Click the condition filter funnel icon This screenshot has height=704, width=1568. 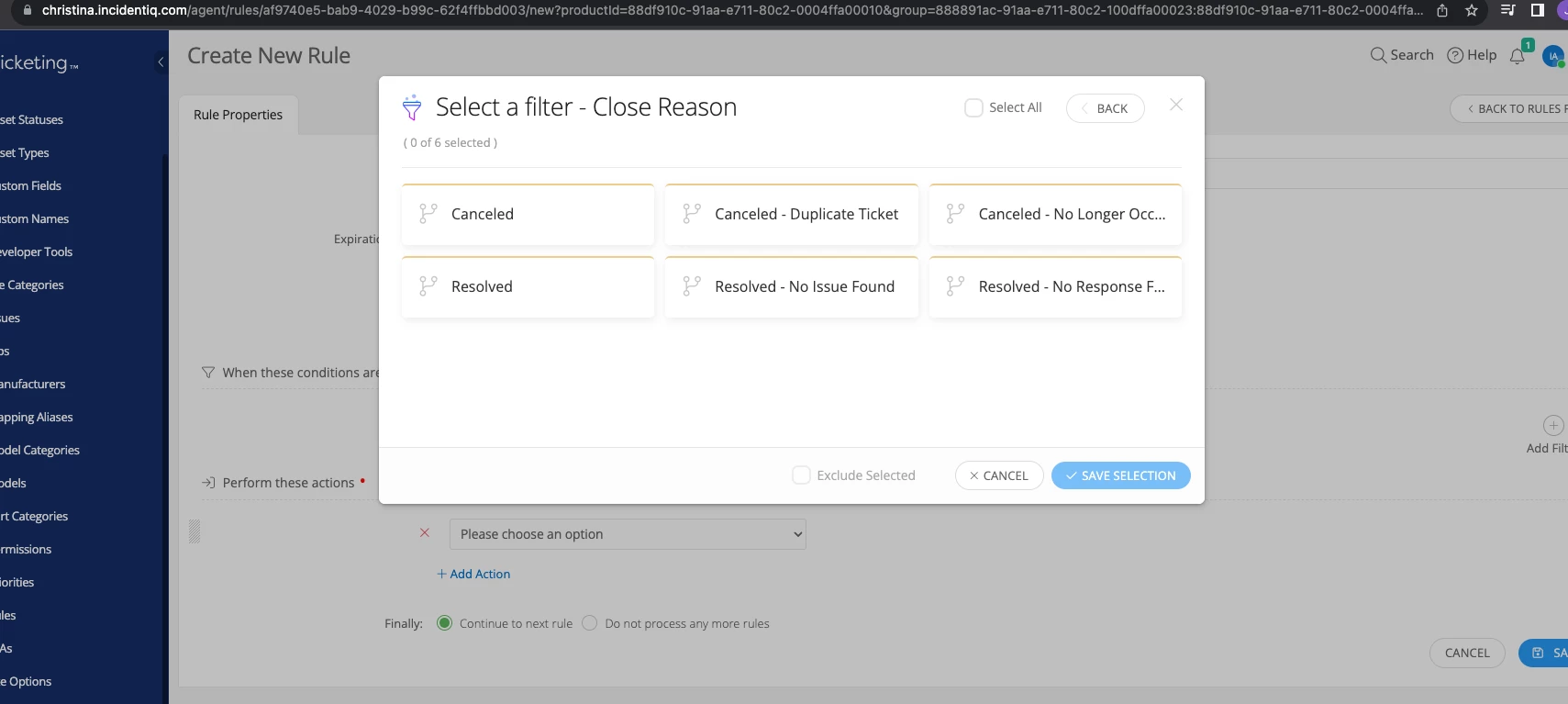coord(208,372)
